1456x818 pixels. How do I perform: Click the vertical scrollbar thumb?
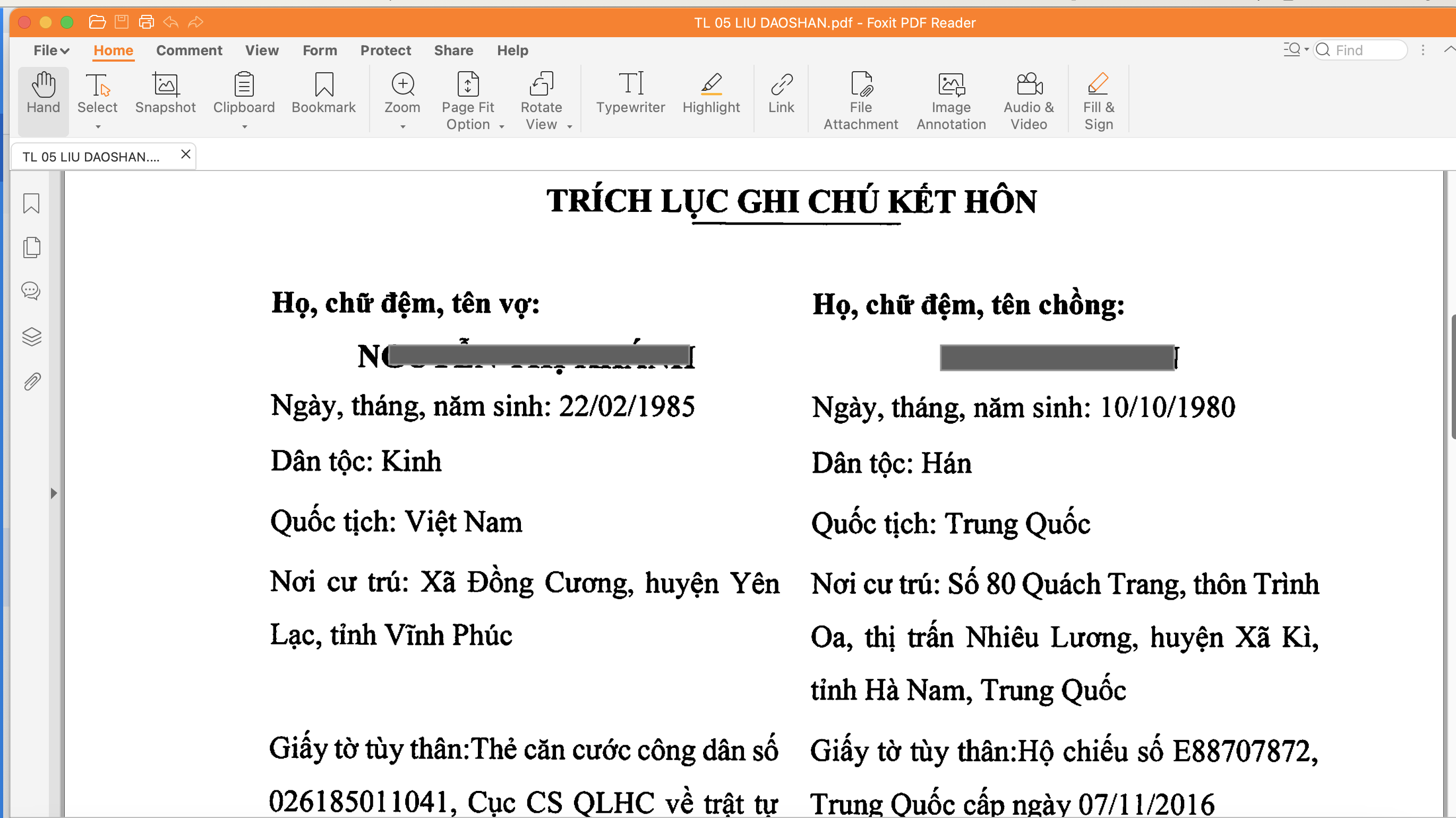pyautogui.click(x=1453, y=376)
